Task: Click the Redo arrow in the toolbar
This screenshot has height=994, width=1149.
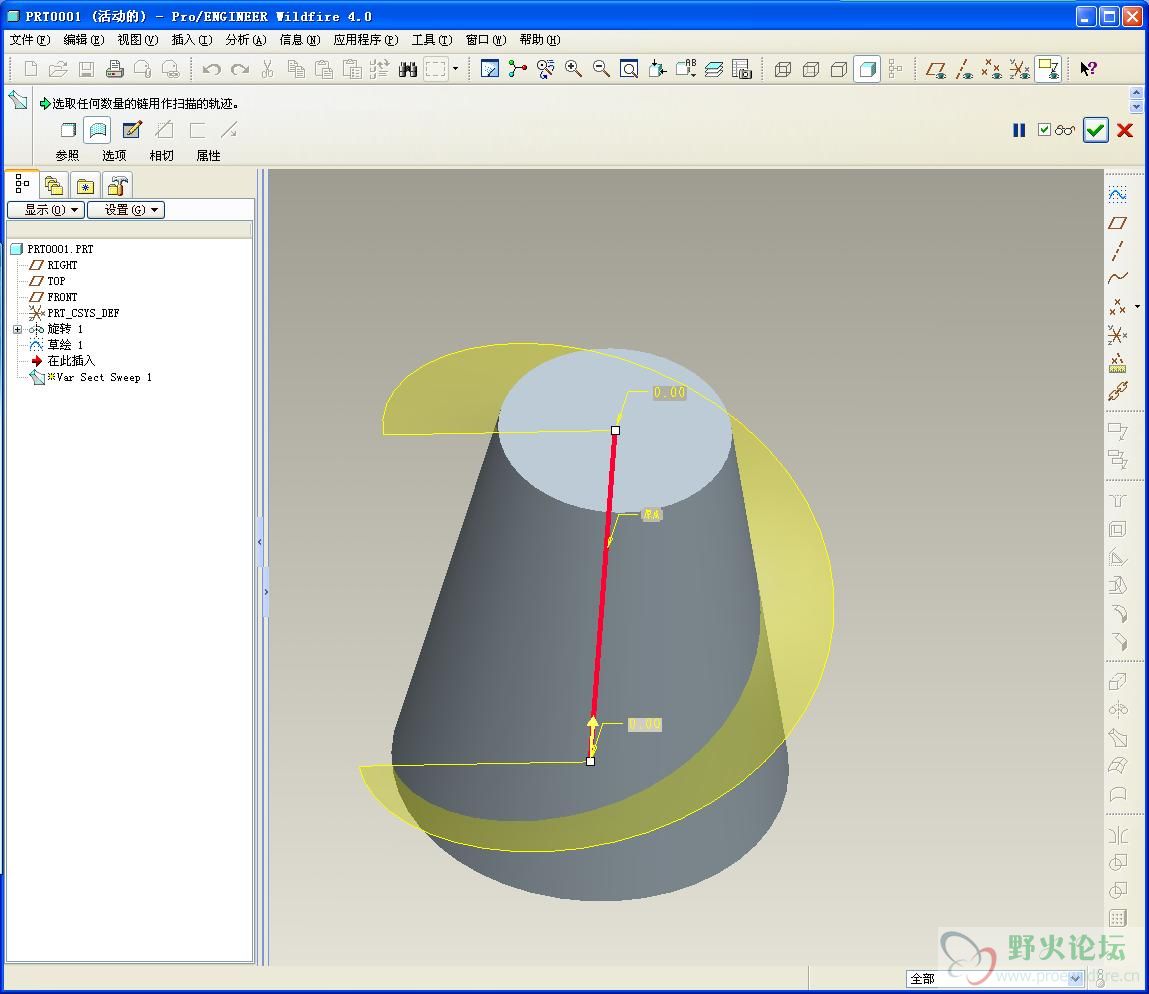Action: coord(240,70)
